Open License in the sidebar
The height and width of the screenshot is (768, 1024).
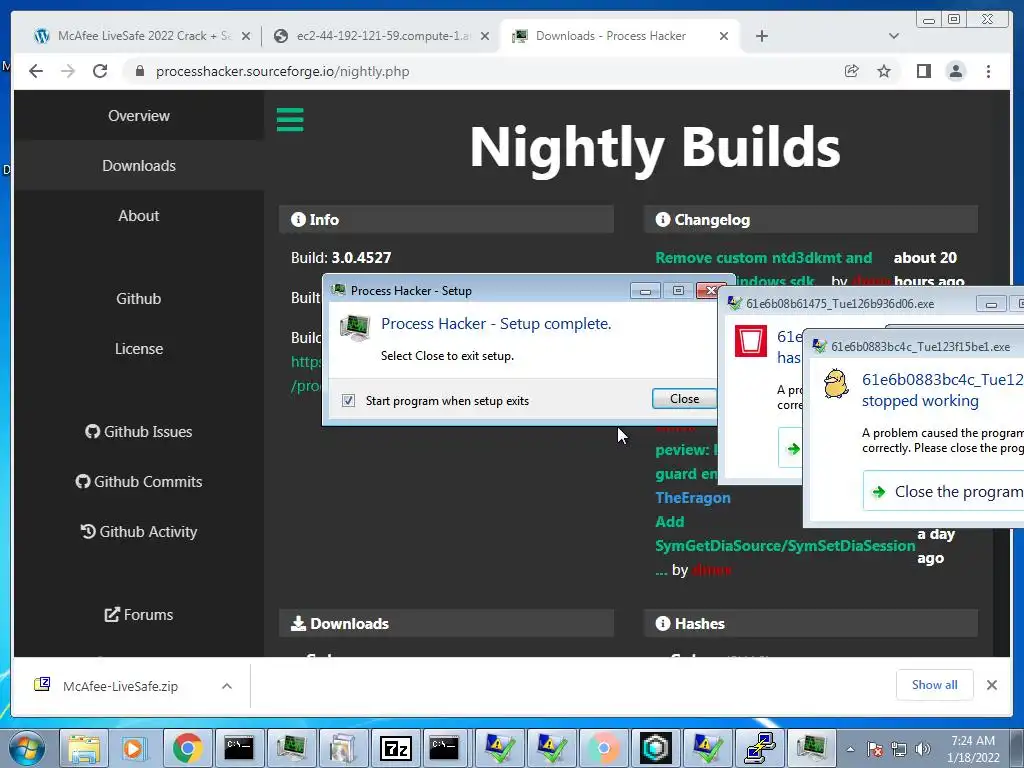(139, 349)
